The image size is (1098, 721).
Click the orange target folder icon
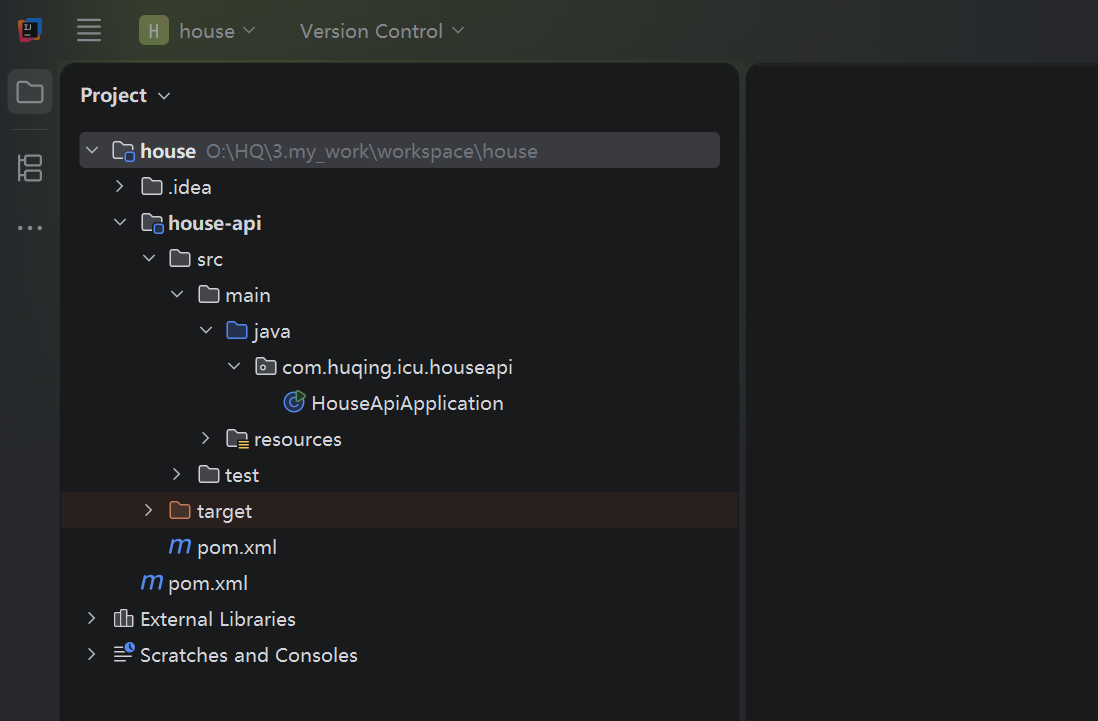click(180, 511)
